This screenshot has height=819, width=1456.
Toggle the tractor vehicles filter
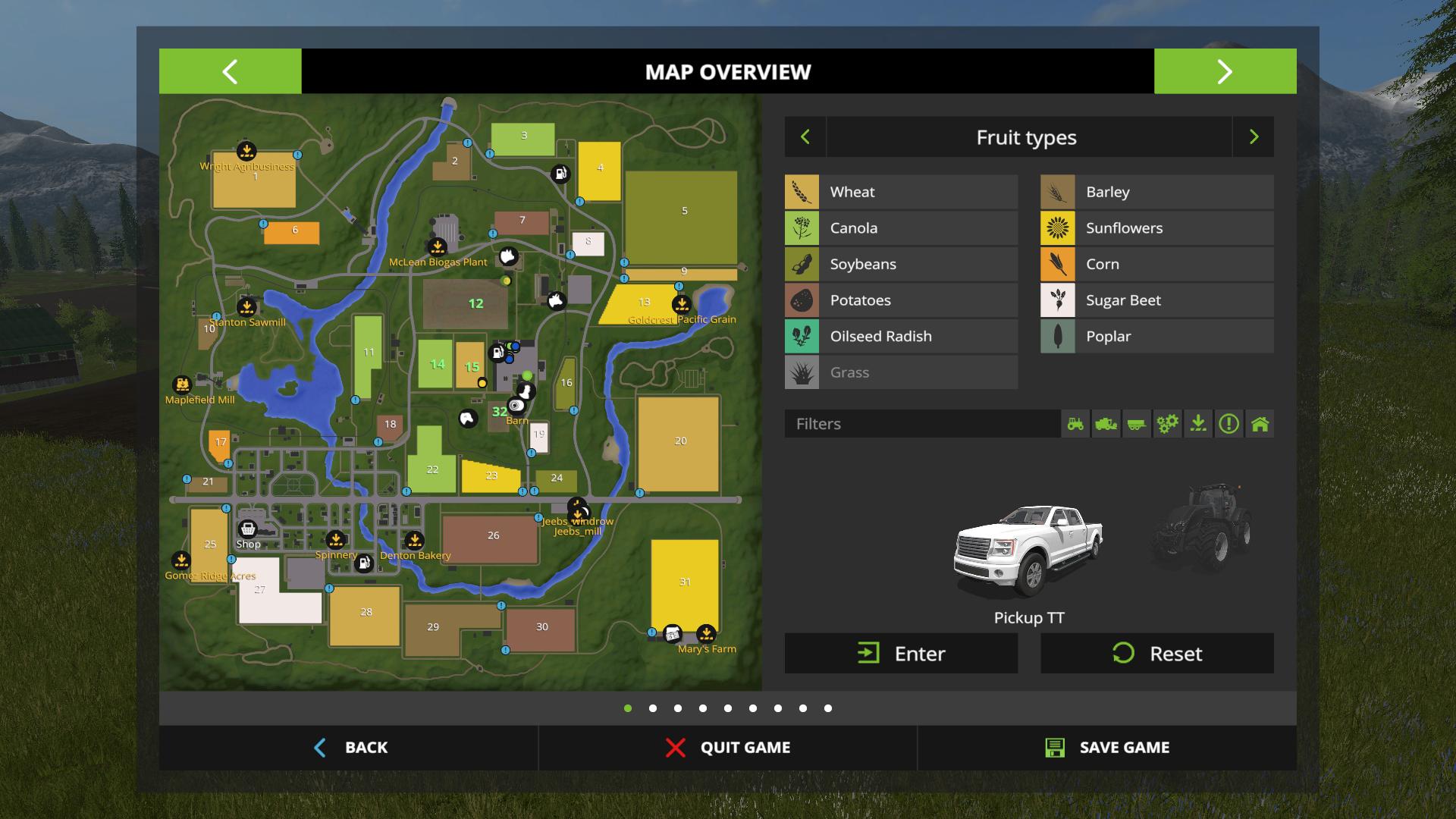coord(1075,424)
